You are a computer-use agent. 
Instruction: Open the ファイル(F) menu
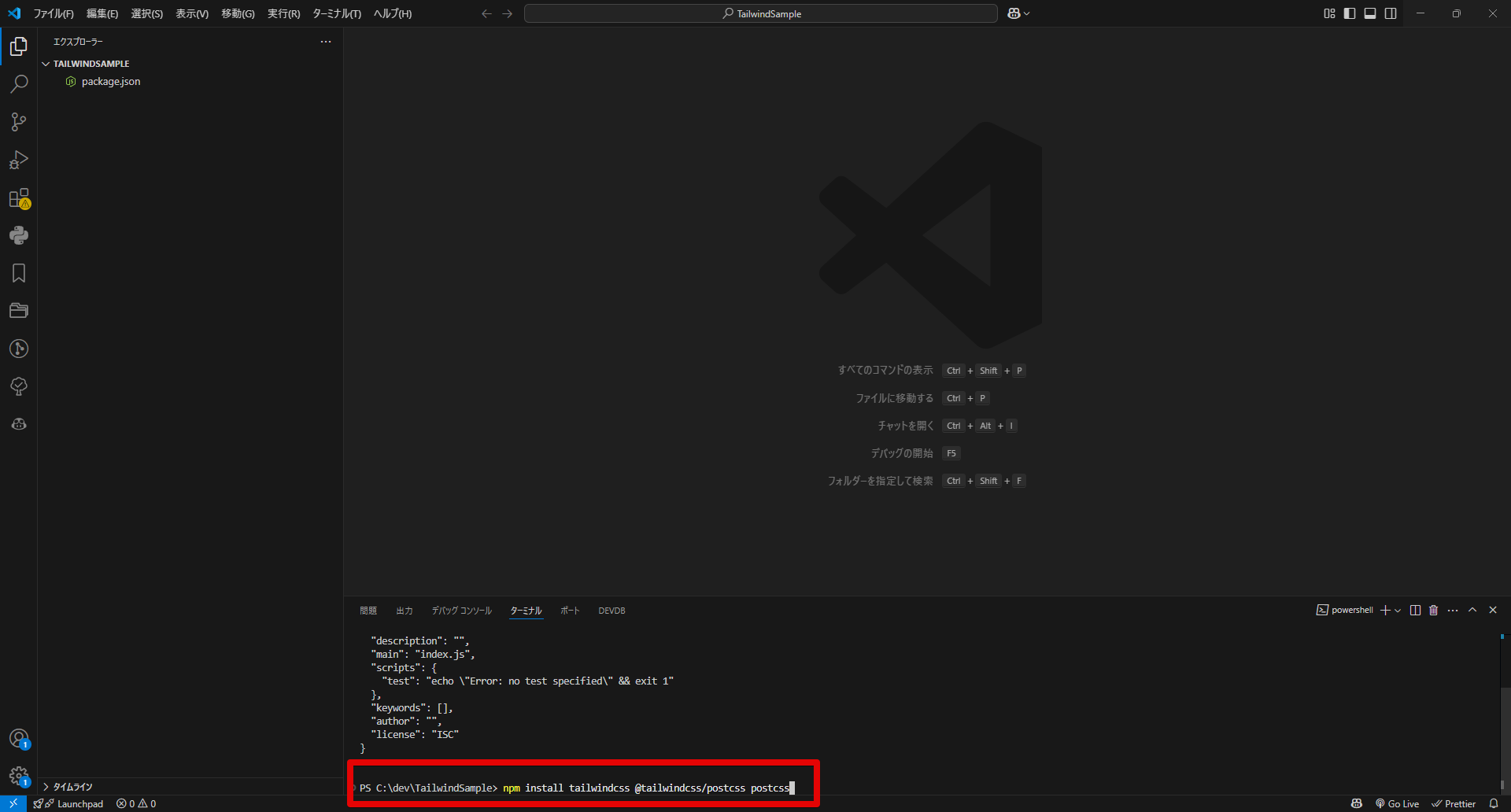click(x=54, y=13)
